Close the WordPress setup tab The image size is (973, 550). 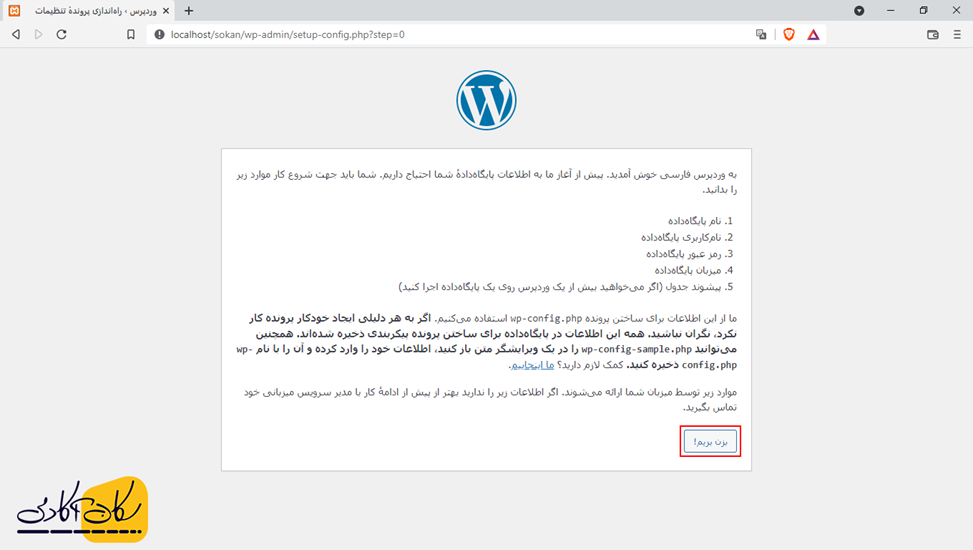point(166,11)
